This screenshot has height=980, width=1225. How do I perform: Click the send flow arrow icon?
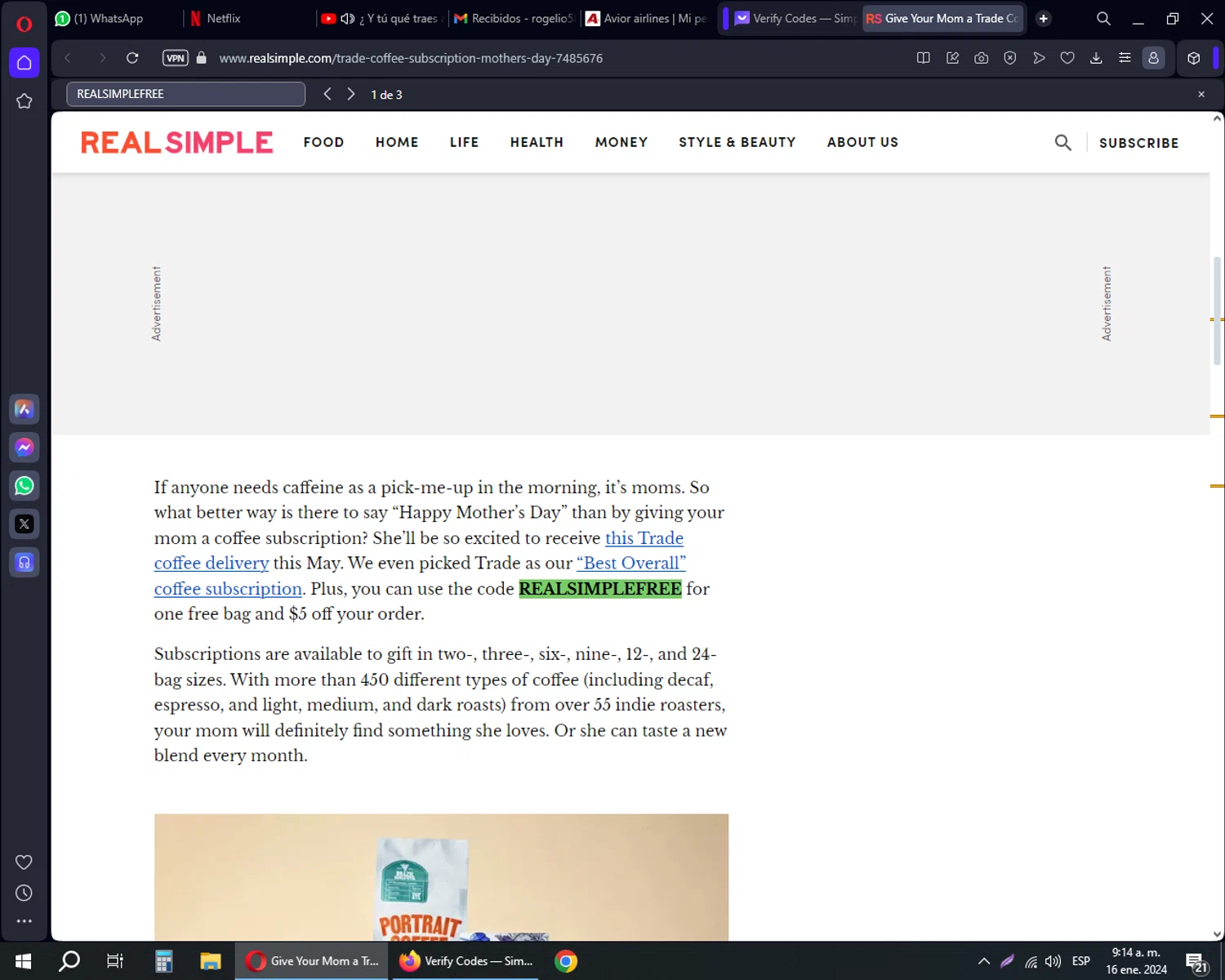[x=1039, y=58]
